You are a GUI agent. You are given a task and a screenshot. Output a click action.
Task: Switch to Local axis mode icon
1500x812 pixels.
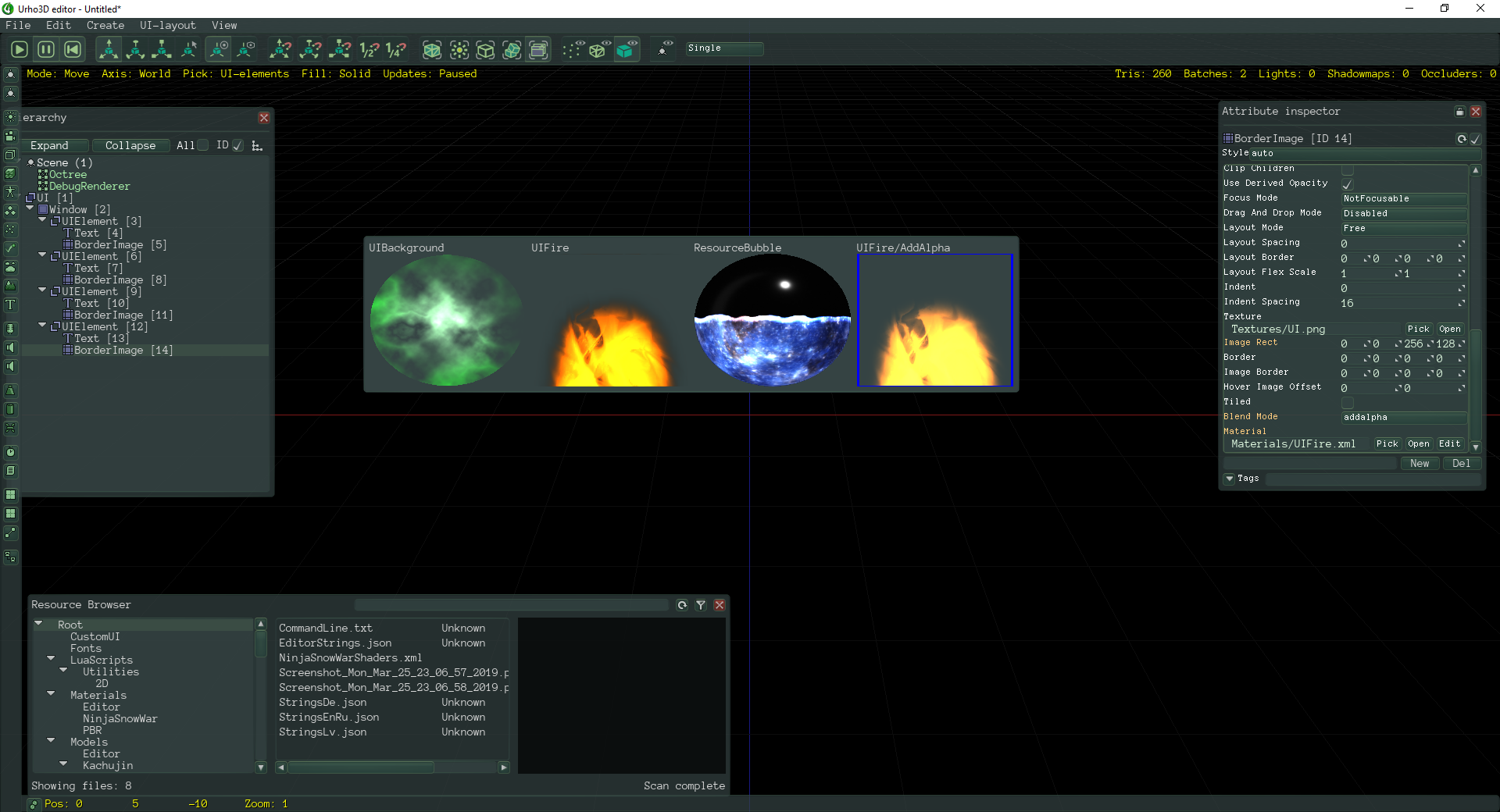tap(246, 49)
